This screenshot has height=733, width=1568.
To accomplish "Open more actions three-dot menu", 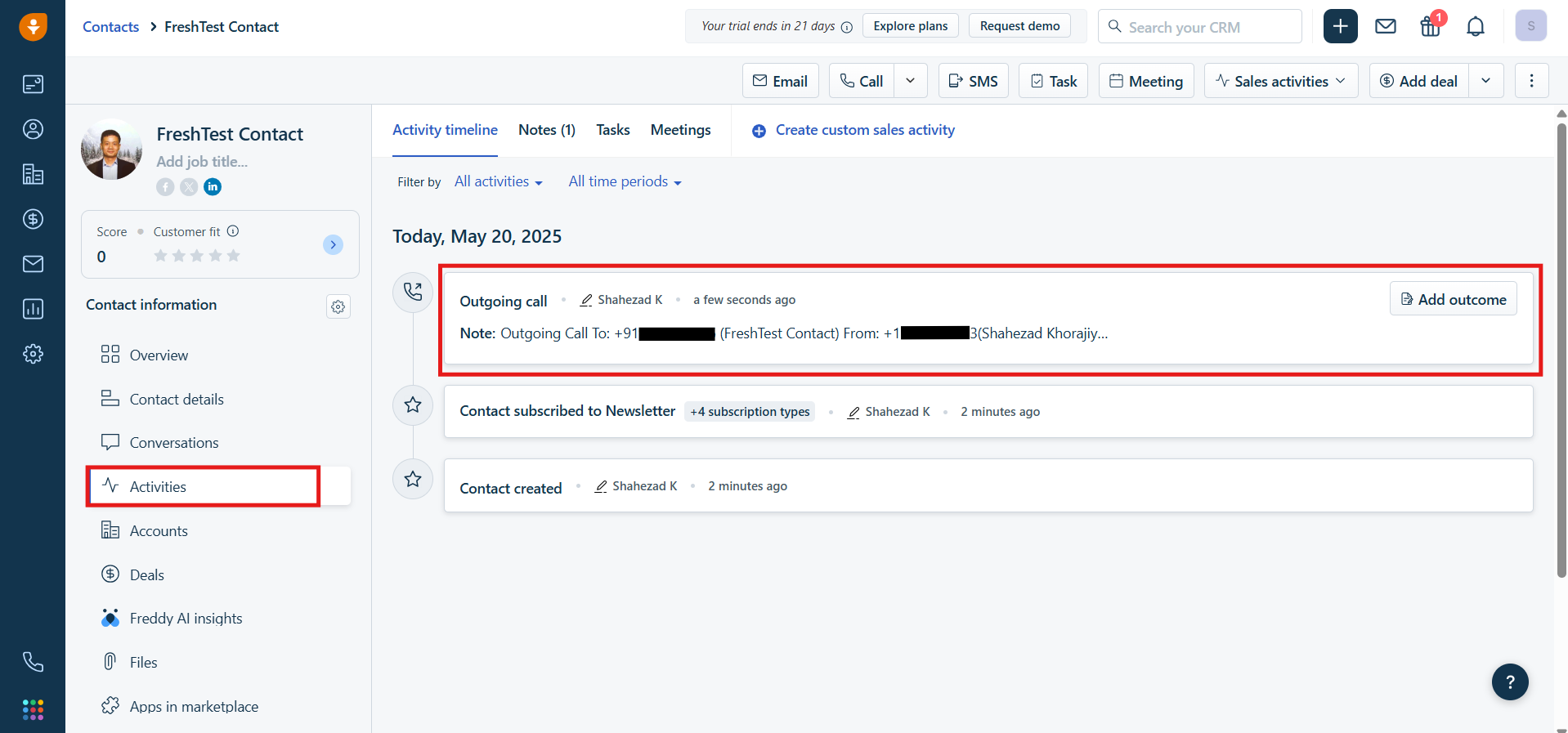I will [1532, 81].
